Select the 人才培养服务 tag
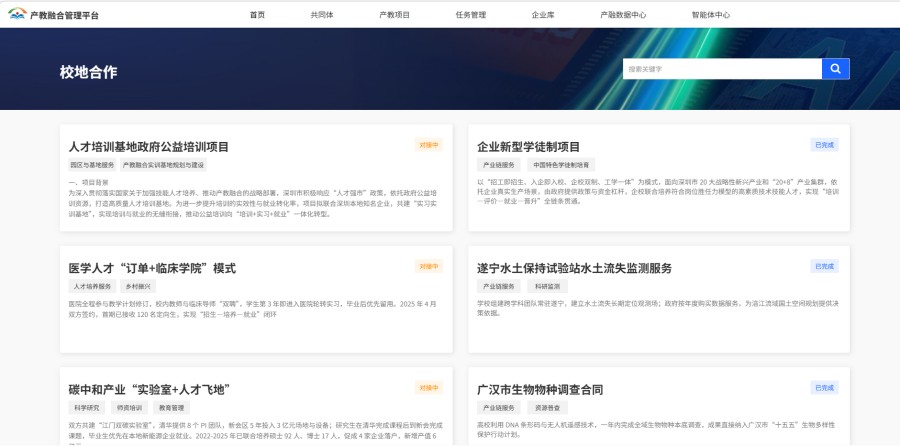The height and width of the screenshot is (446, 900). click(92, 286)
